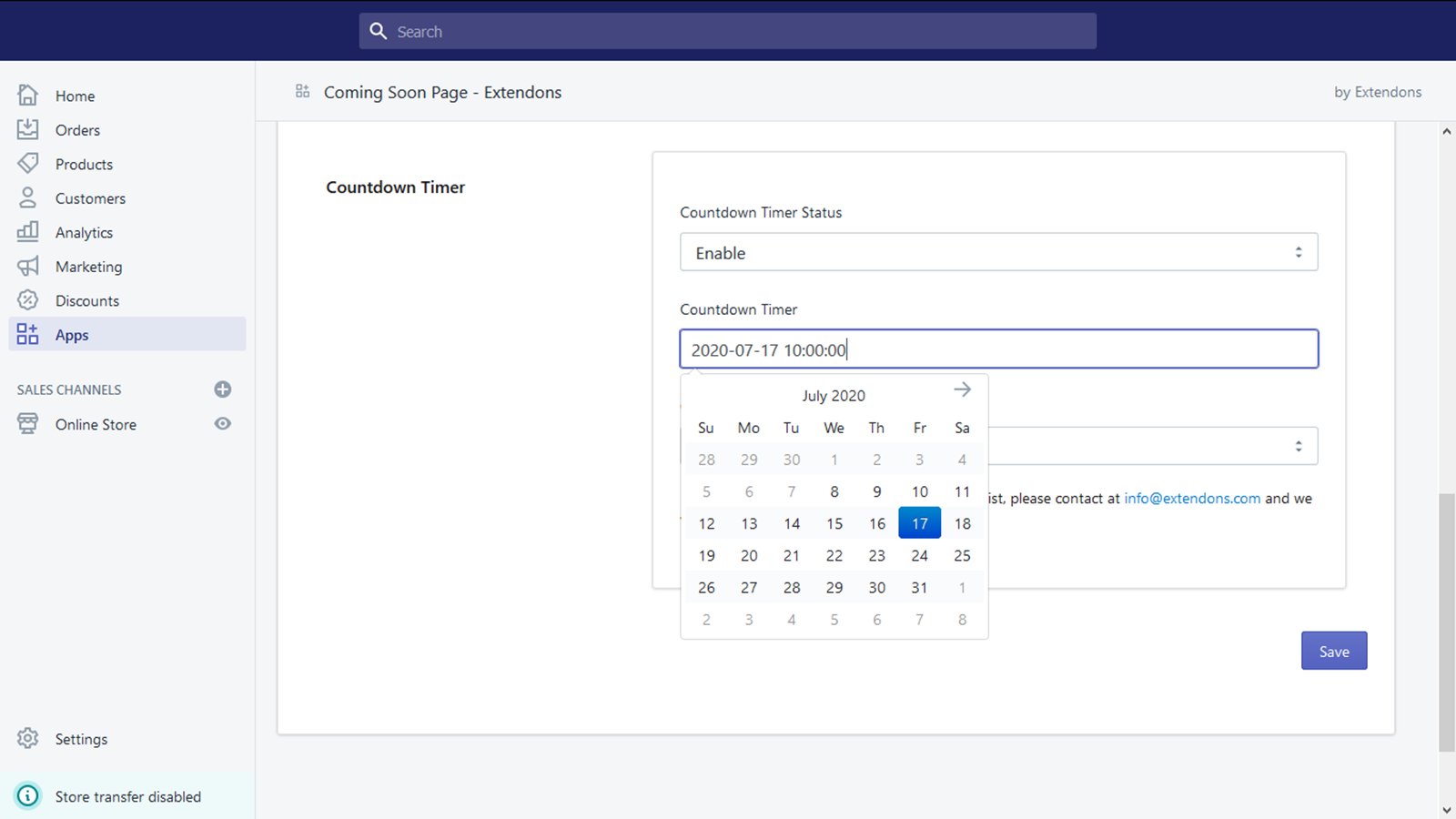
Task: Click the Orders inbox icon
Action: [28, 129]
